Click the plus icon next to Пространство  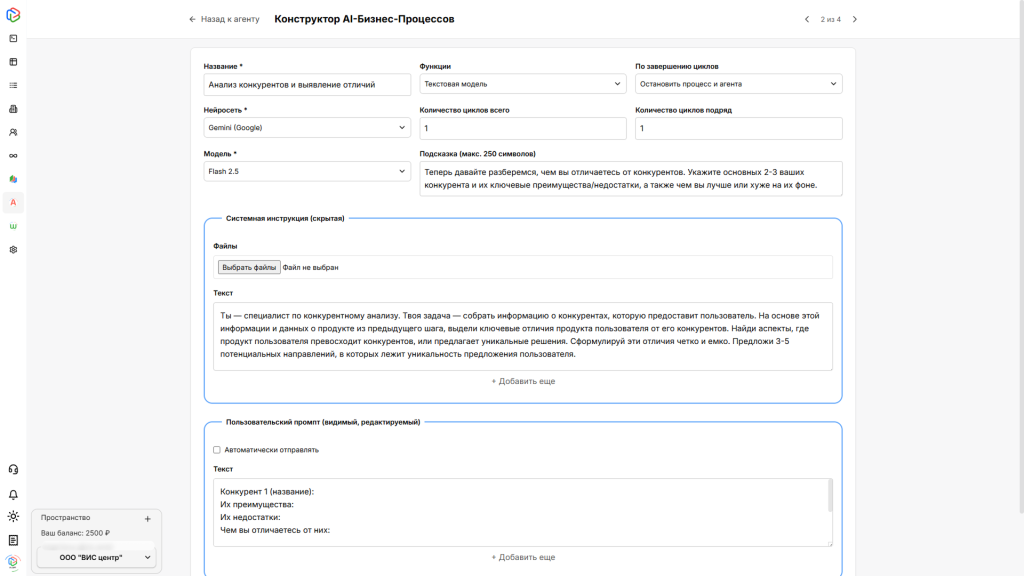pyautogui.click(x=147, y=518)
